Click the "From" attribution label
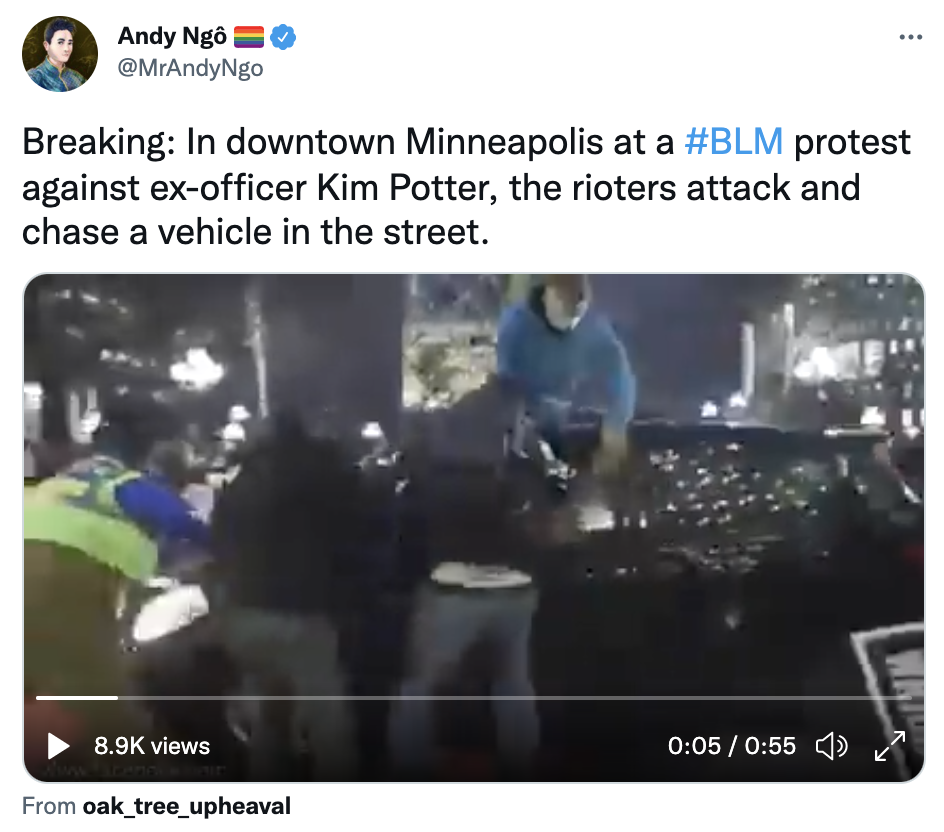 pyautogui.click(x=49, y=806)
